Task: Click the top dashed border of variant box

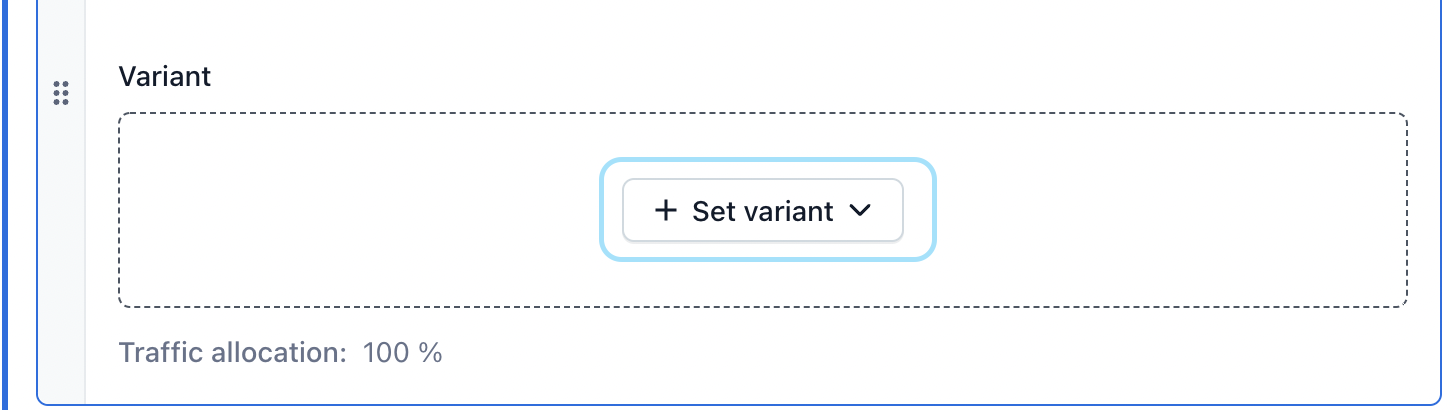Action: click(x=763, y=114)
